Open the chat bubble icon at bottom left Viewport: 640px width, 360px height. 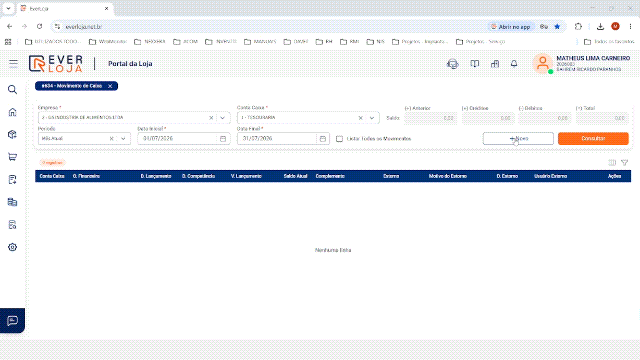pyautogui.click(x=12, y=320)
